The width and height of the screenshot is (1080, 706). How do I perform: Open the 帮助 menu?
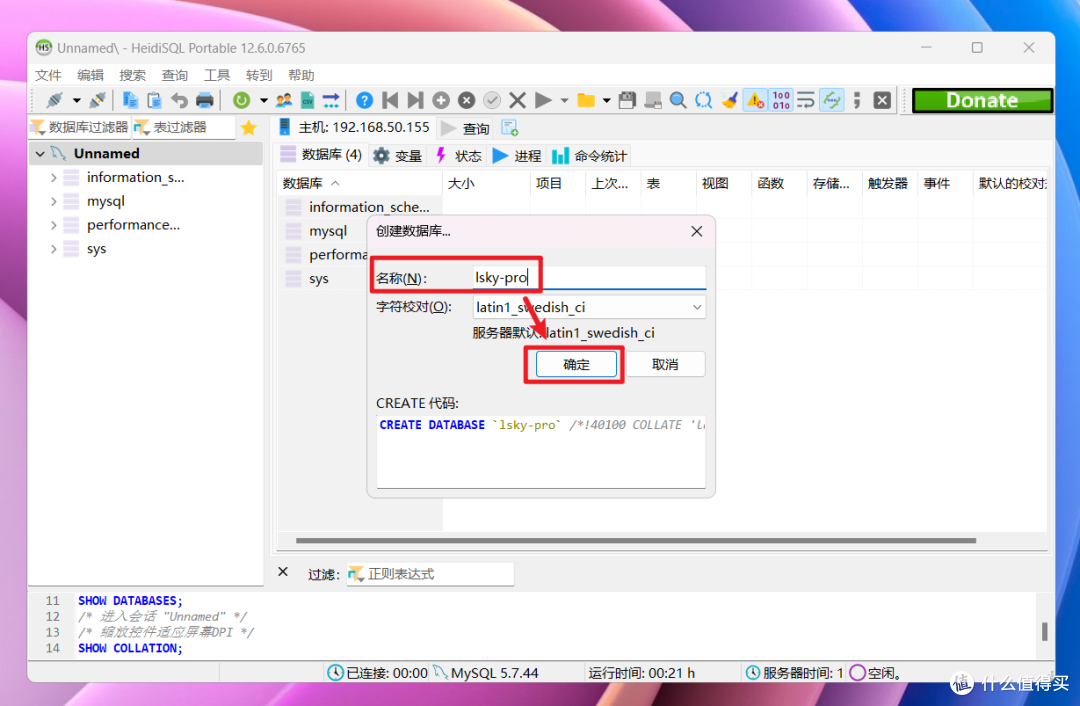coord(301,75)
